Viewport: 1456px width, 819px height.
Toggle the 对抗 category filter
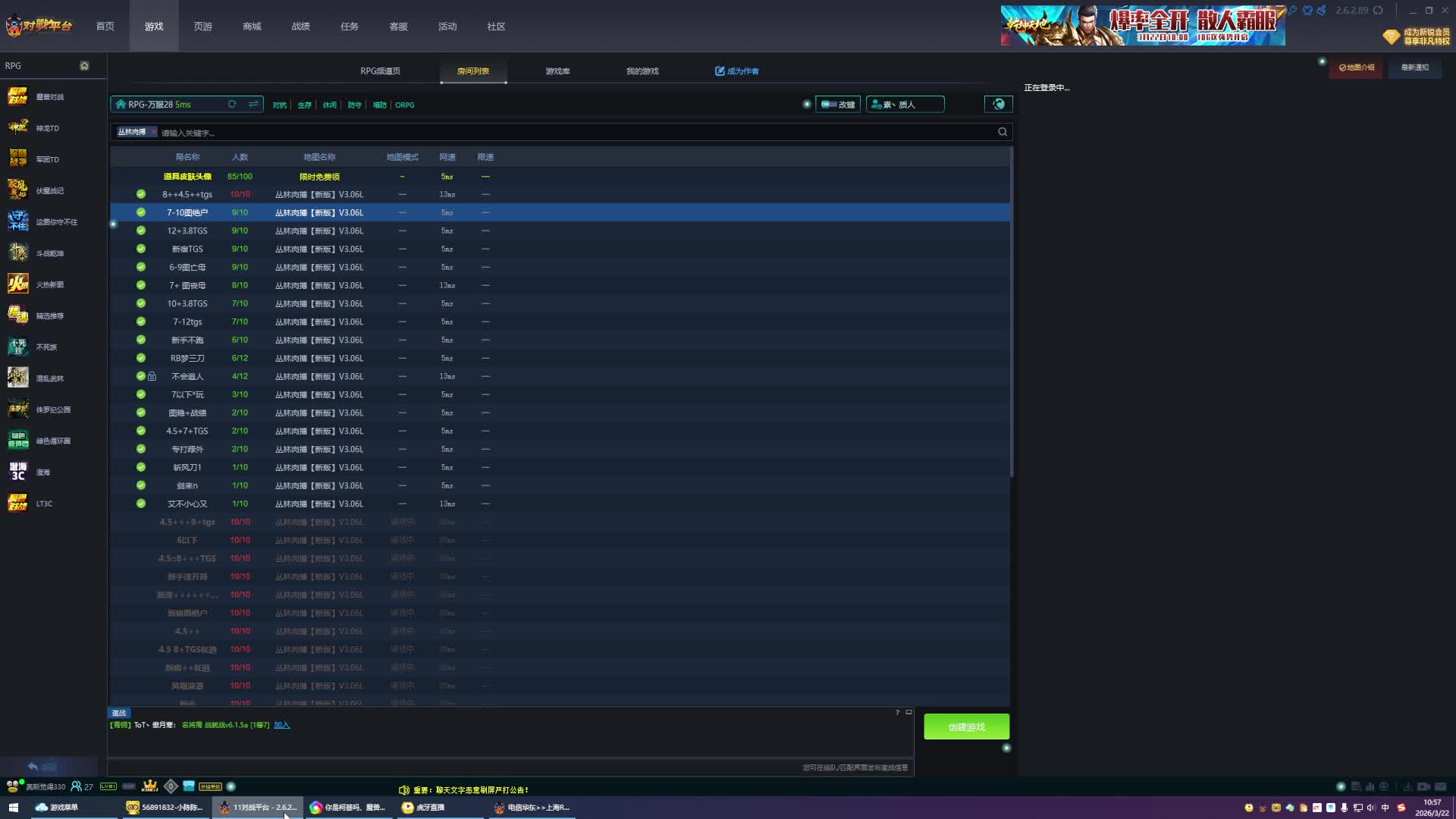280,105
